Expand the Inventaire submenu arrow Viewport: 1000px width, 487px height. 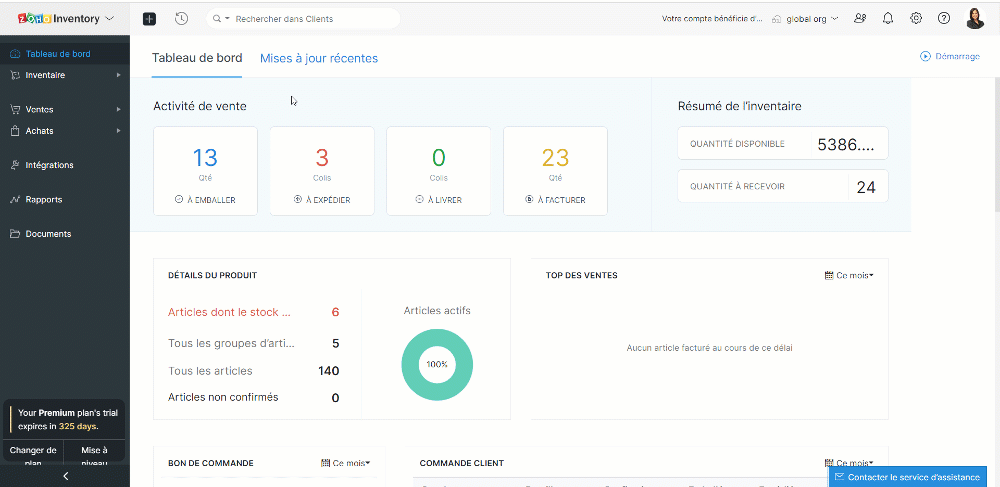[119, 75]
